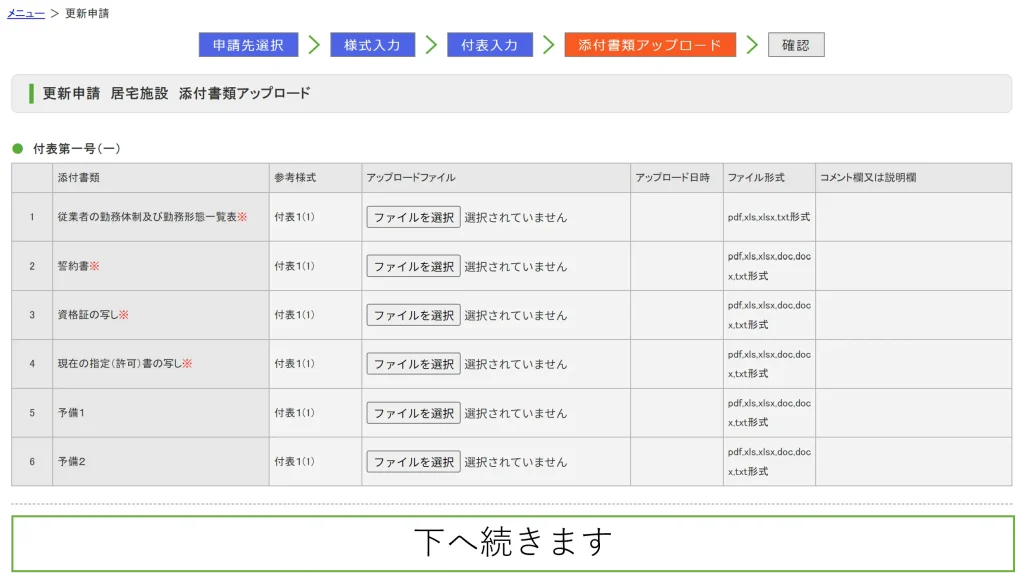Open the 様式入力 step
This screenshot has width=1024, height=584.
[372, 44]
